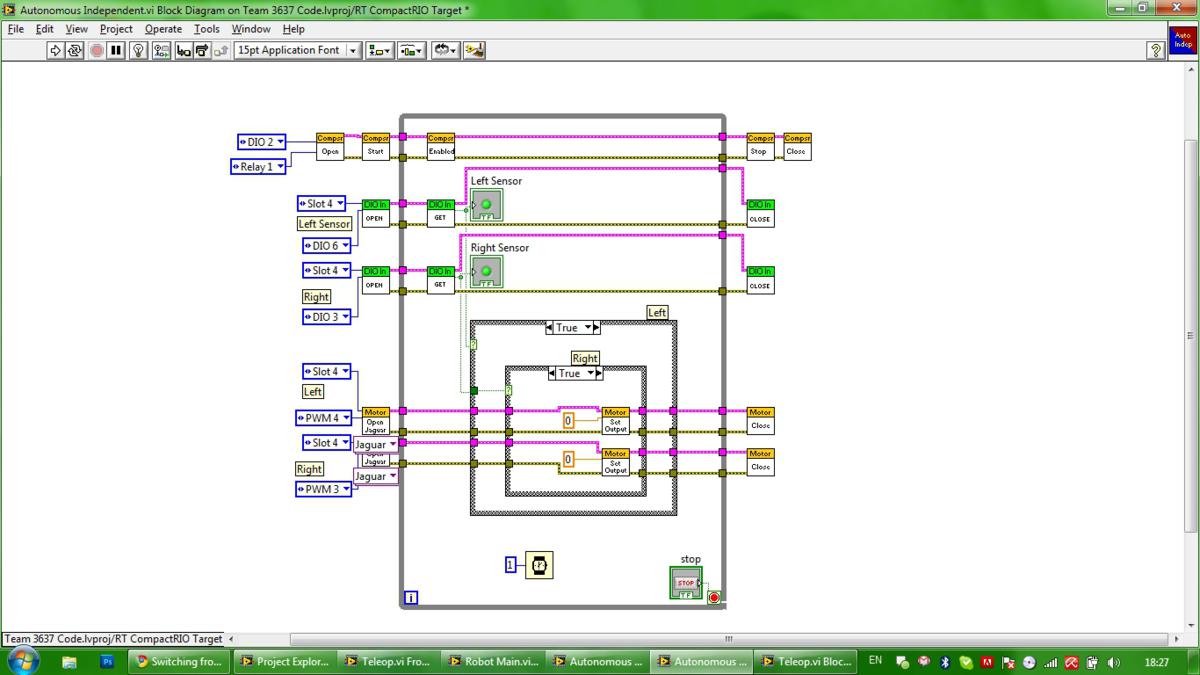This screenshot has width=1200, height=675.
Task: Open the Window menu
Action: (251, 29)
